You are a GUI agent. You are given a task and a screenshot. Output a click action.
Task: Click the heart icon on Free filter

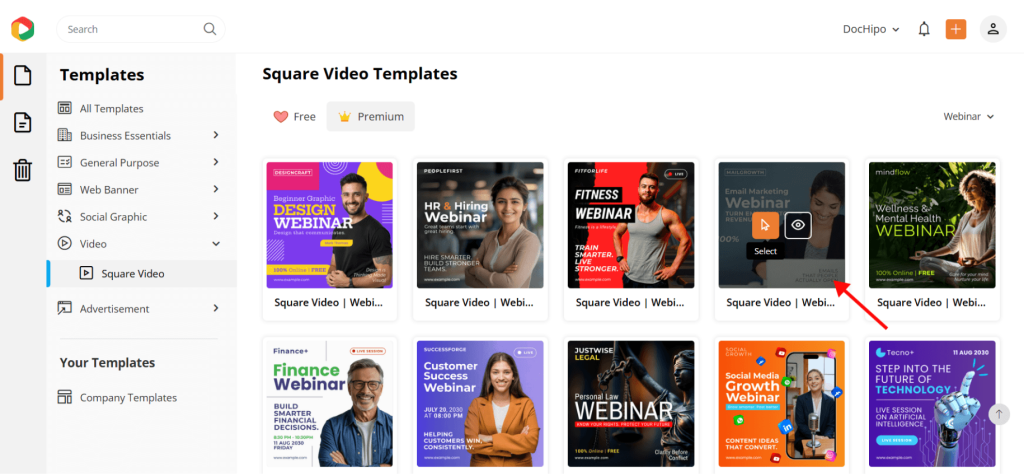pyautogui.click(x=281, y=117)
